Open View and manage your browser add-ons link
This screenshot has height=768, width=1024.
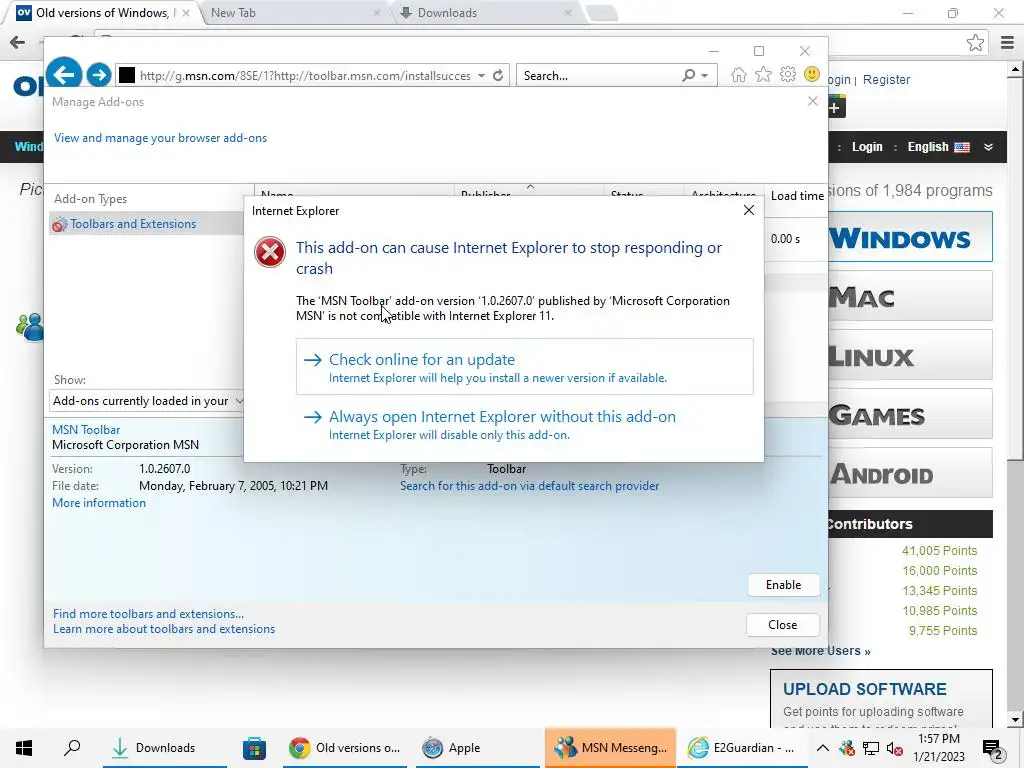pyautogui.click(x=160, y=138)
